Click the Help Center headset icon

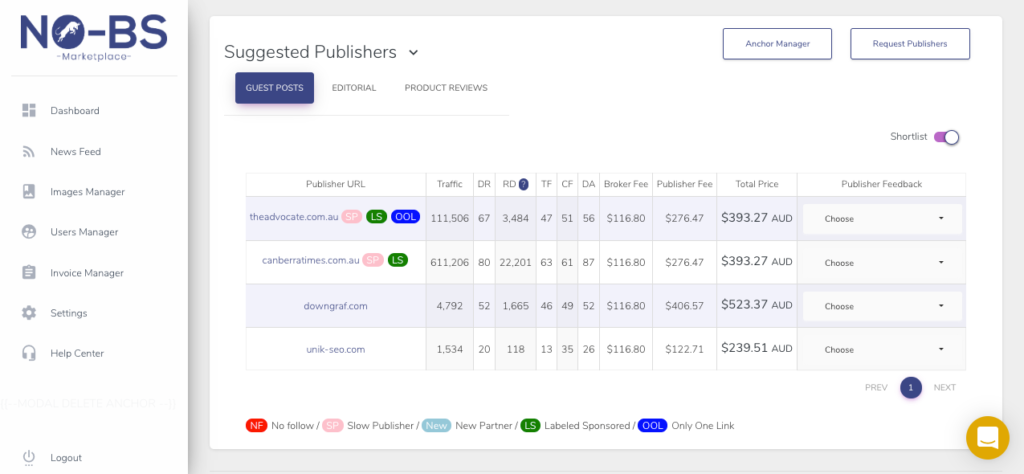29,353
